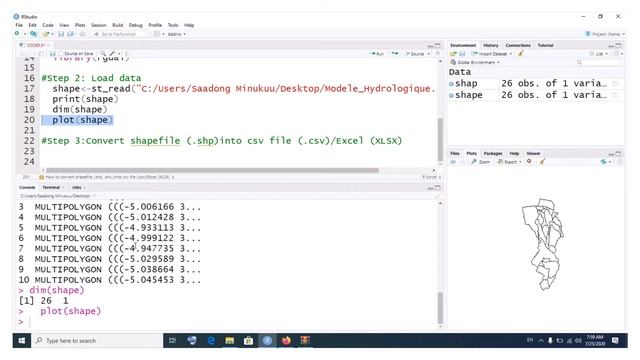
Task: Switch to the Connections tab
Action: 518,45
